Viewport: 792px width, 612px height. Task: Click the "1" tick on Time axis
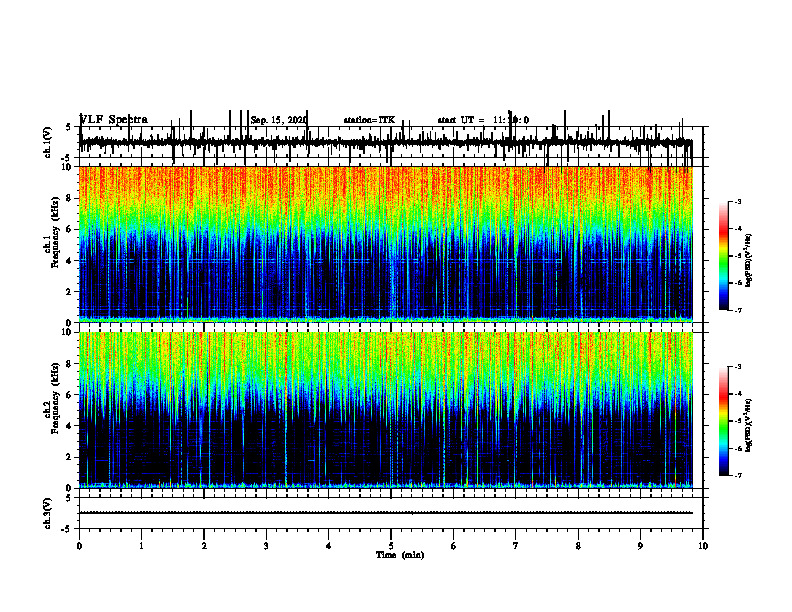(141, 546)
